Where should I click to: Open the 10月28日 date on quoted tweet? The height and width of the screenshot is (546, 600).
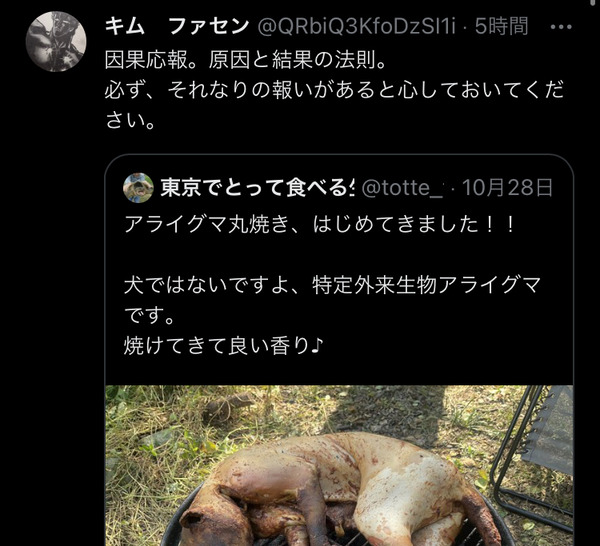pos(507,187)
